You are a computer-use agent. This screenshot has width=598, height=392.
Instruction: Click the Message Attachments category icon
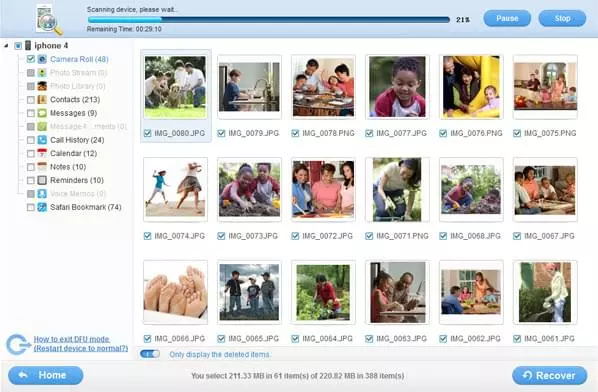42,126
